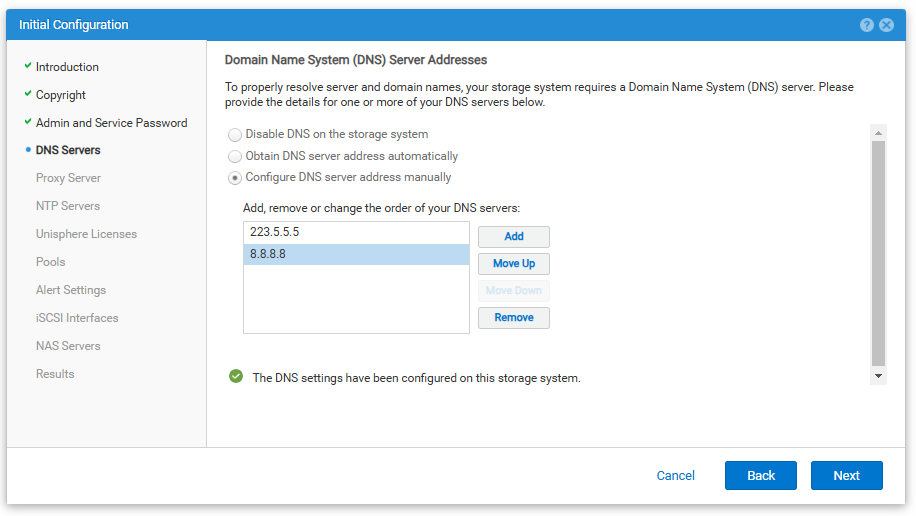
Task: Close the Initial Configuration dialog
Action: click(x=886, y=25)
